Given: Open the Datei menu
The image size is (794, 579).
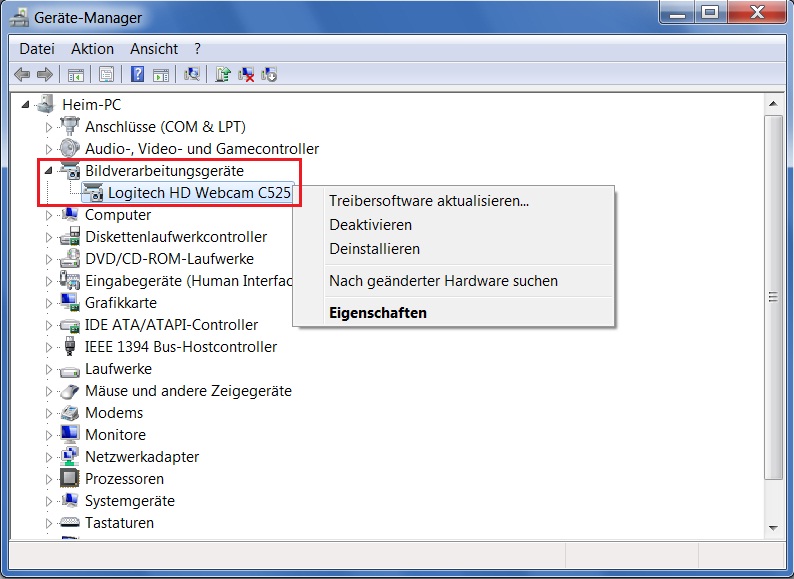Looking at the screenshot, I should pyautogui.click(x=37, y=49).
